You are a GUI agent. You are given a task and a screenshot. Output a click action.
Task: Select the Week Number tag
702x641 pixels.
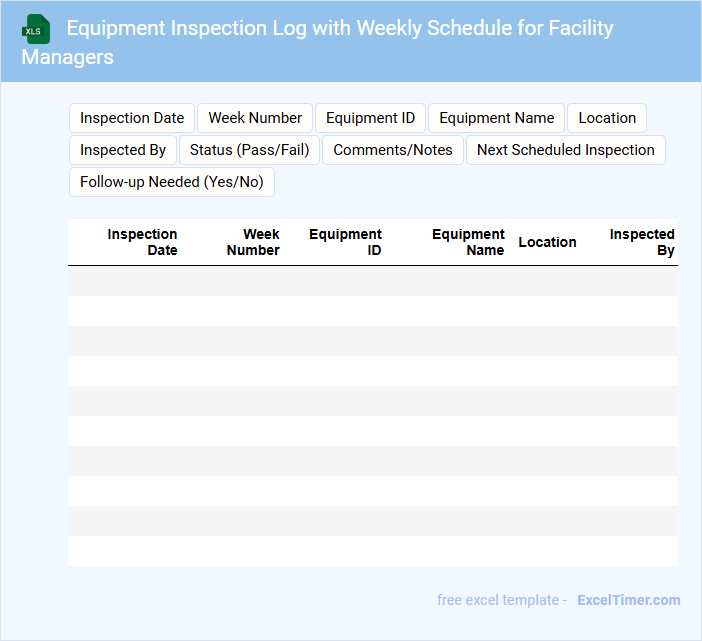255,118
